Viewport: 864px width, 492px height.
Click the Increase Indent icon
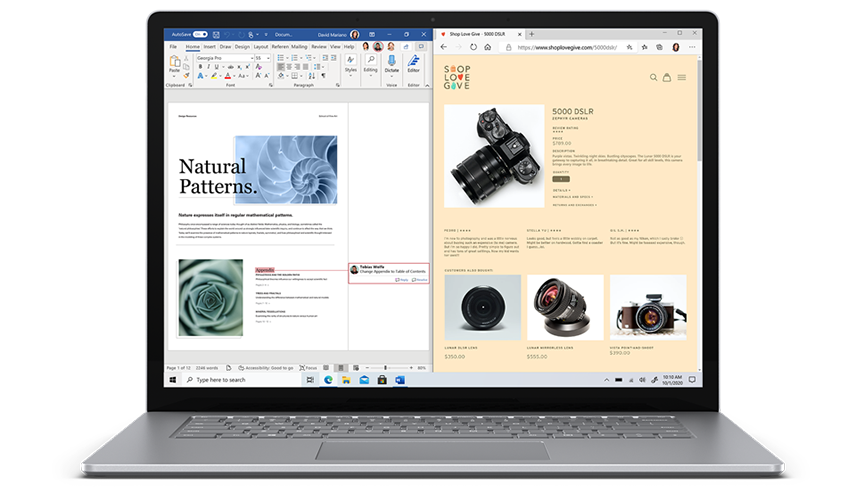(x=333, y=58)
